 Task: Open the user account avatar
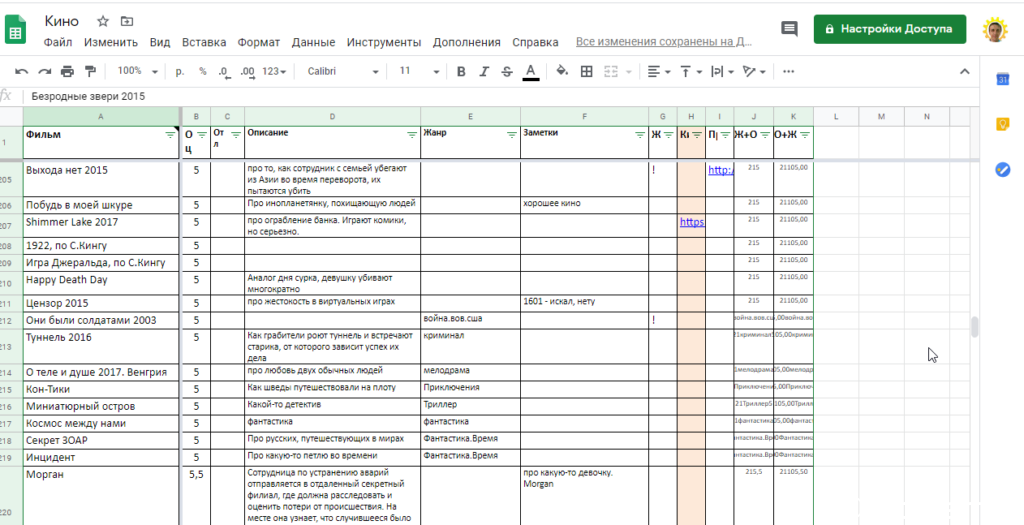[995, 29]
